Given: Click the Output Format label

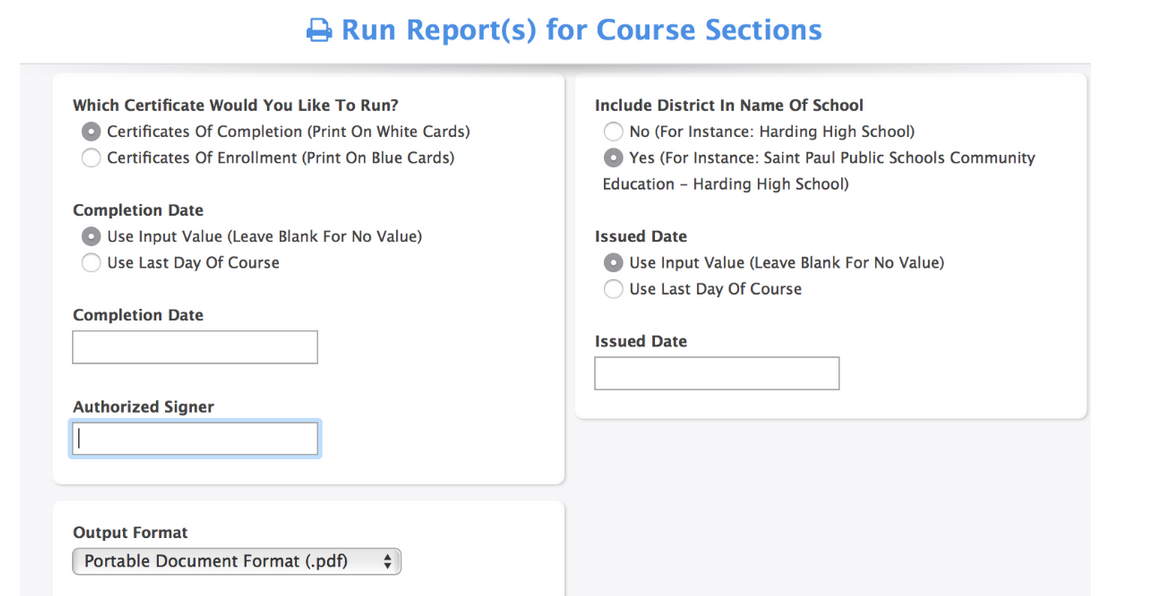Looking at the screenshot, I should 130,533.
